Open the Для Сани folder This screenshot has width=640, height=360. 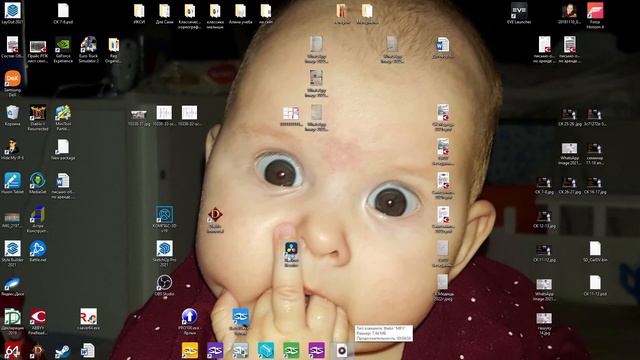(164, 11)
